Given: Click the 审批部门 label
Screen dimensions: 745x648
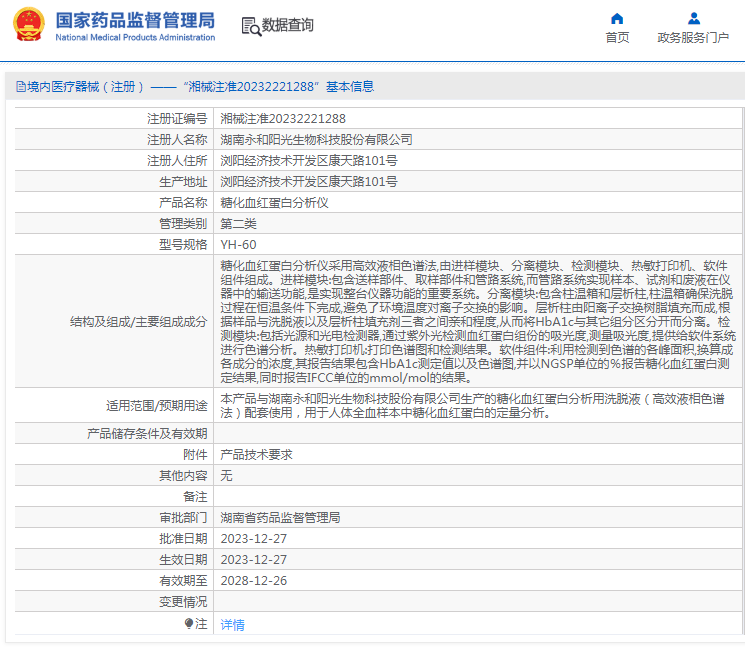Looking at the screenshot, I should click(183, 517).
